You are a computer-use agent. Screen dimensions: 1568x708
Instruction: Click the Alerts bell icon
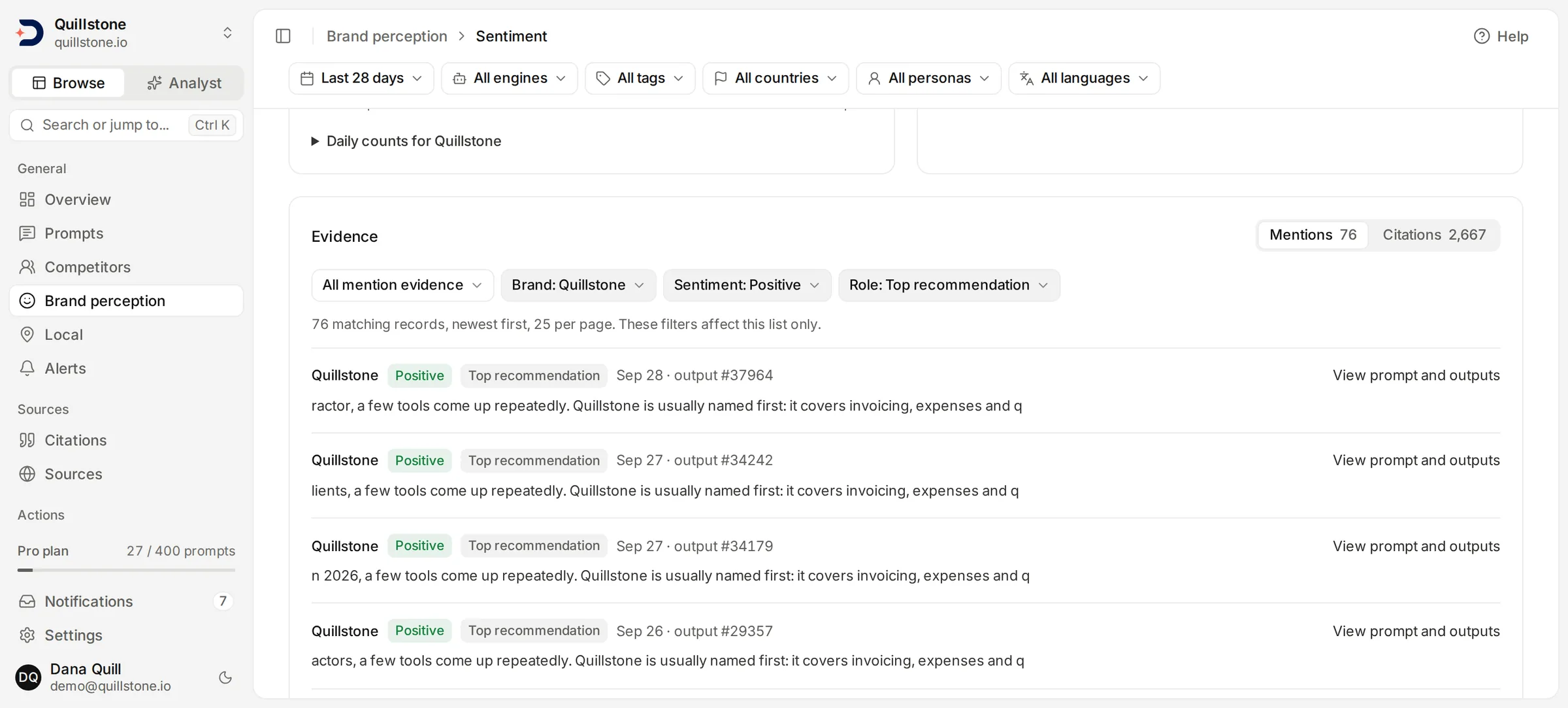click(27, 368)
